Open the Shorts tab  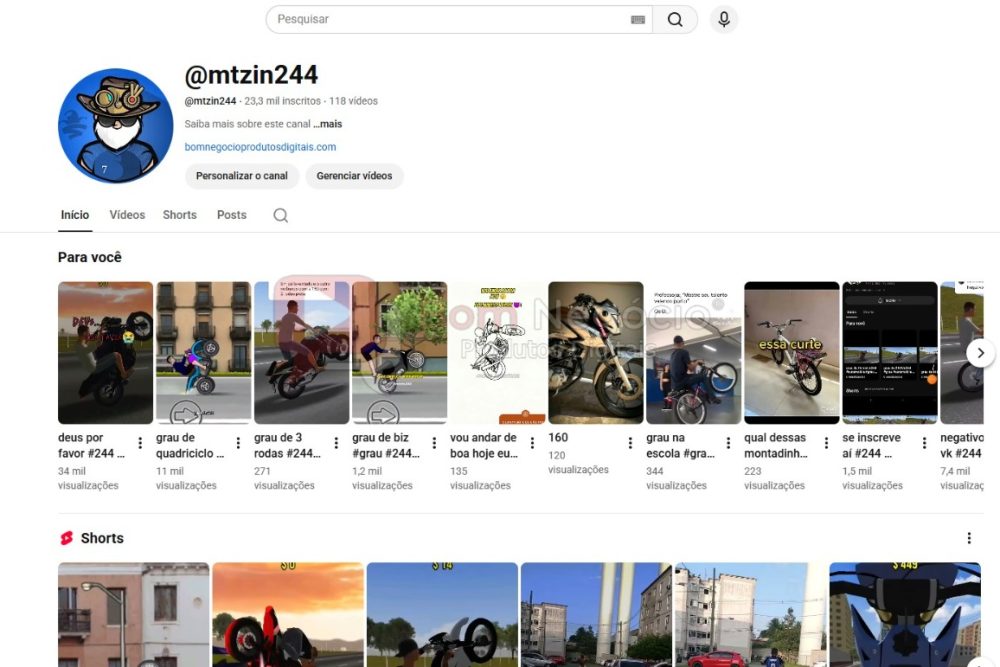click(x=180, y=215)
